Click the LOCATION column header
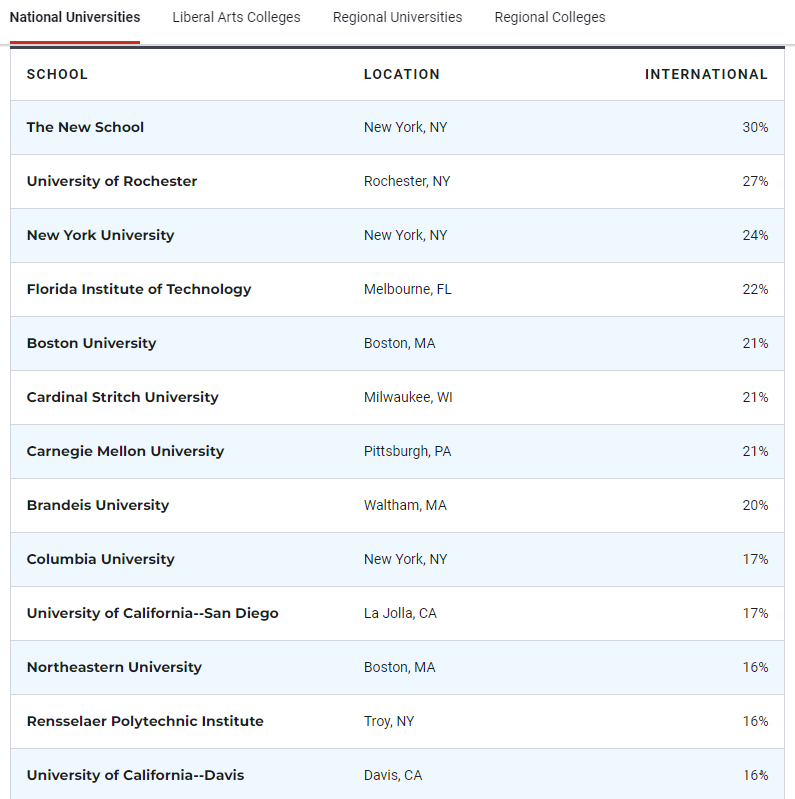The height and width of the screenshot is (799, 795). [x=401, y=74]
